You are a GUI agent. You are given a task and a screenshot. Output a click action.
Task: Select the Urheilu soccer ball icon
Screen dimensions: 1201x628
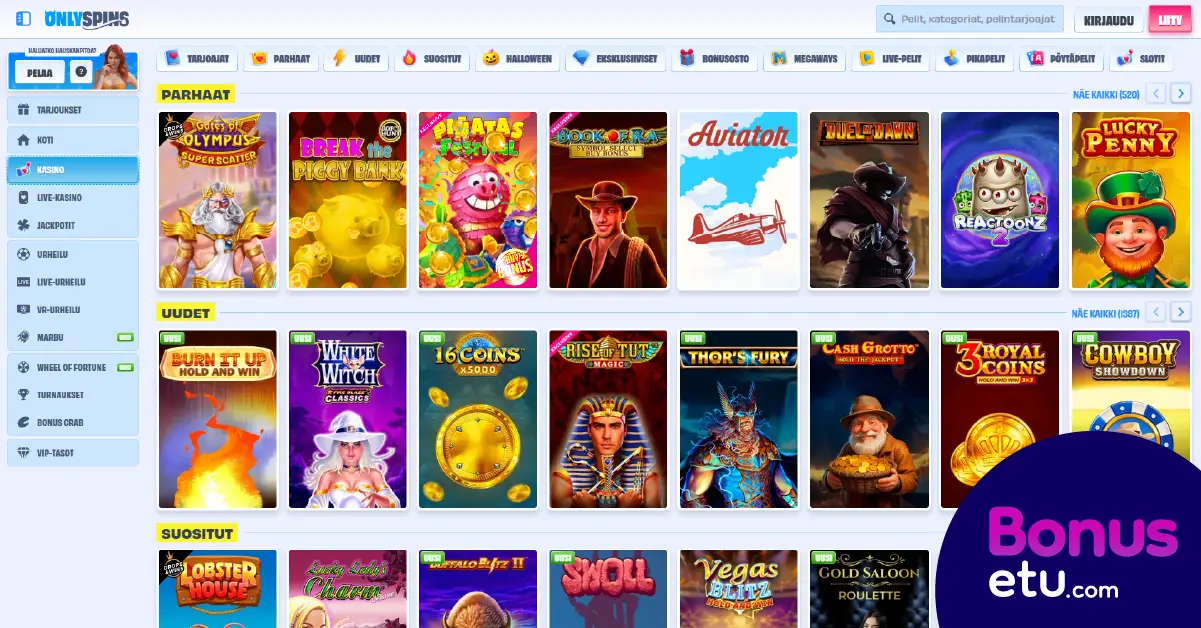point(24,254)
